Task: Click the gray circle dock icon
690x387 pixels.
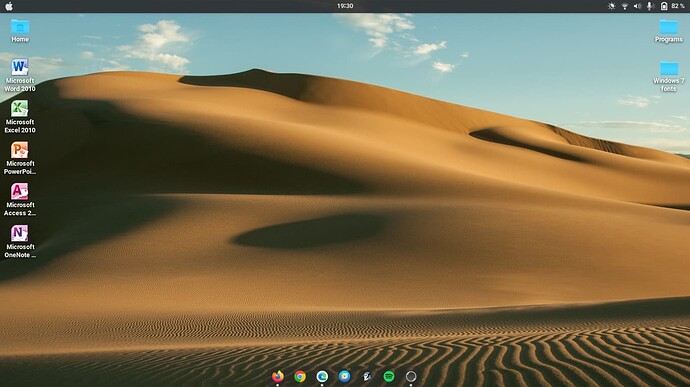Action: pyautogui.click(x=411, y=376)
